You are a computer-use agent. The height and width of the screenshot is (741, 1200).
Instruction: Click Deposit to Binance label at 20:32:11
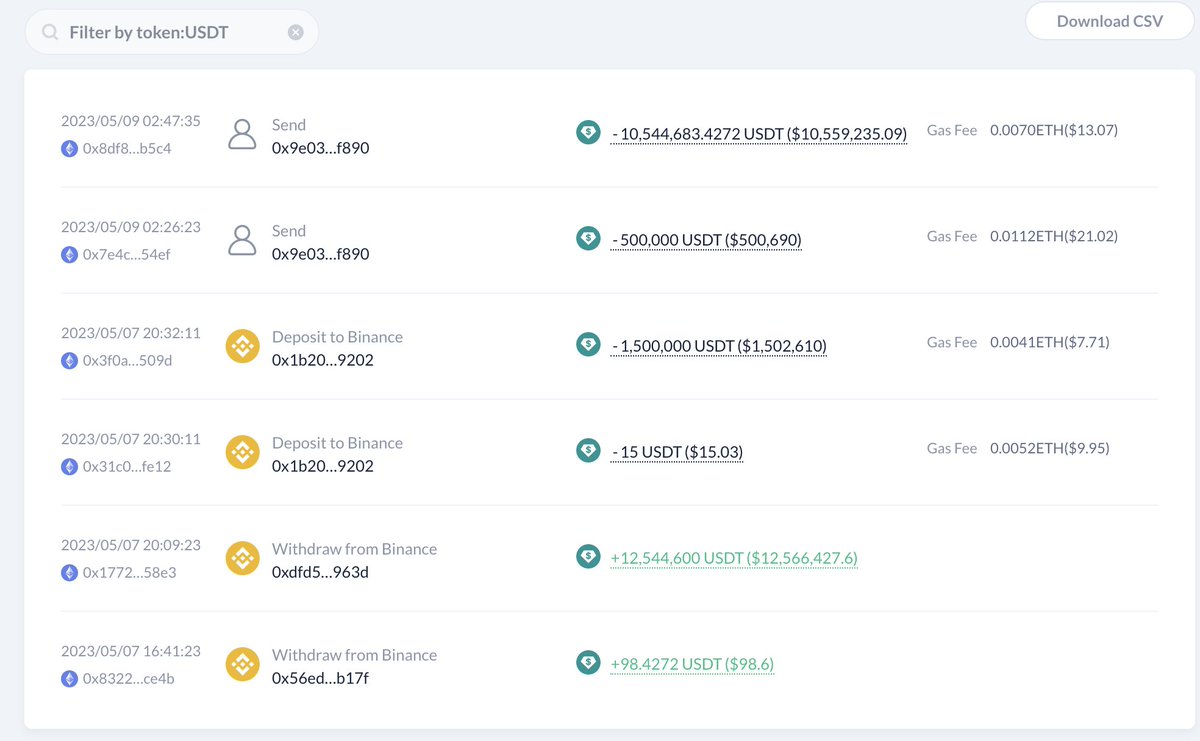click(x=338, y=337)
